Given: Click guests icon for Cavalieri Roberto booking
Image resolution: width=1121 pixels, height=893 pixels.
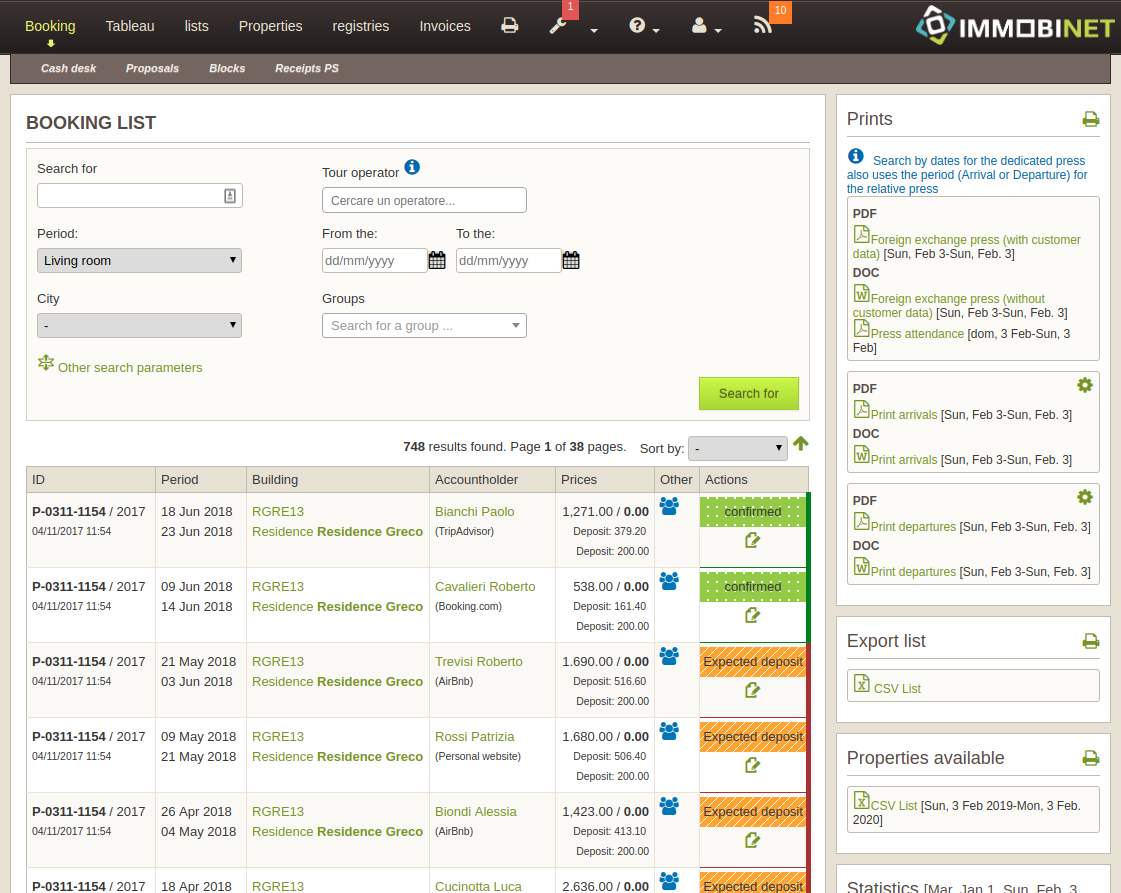Looking at the screenshot, I should [669, 581].
